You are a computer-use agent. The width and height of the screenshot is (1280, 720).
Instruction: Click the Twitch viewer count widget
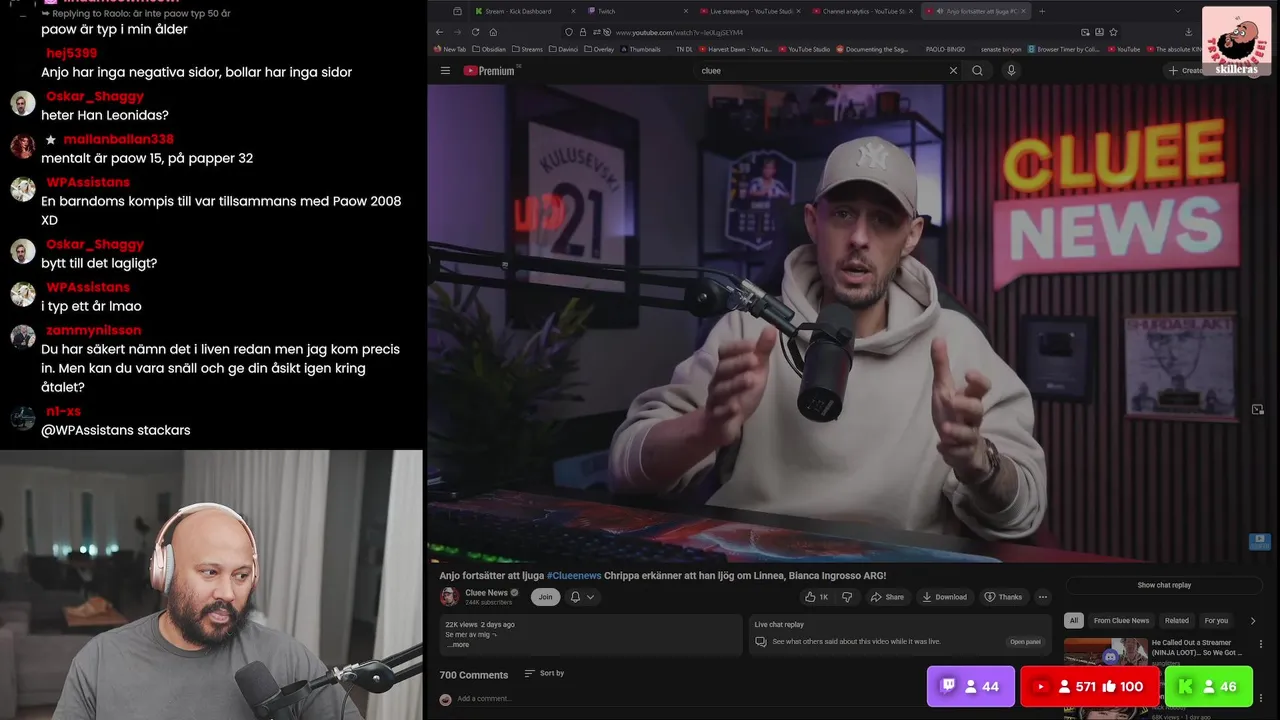point(970,687)
